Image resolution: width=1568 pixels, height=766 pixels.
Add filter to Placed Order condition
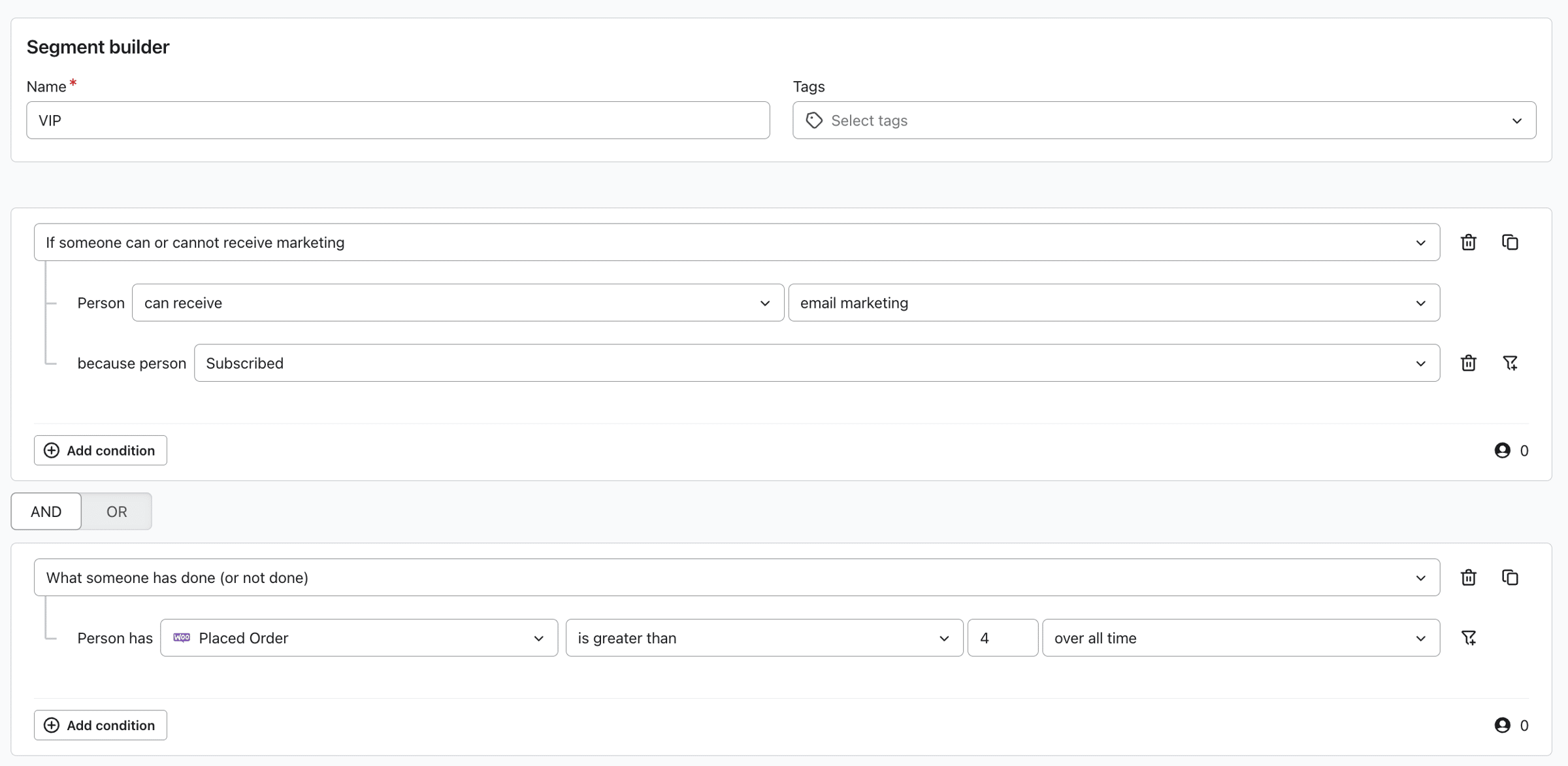[1468, 638]
